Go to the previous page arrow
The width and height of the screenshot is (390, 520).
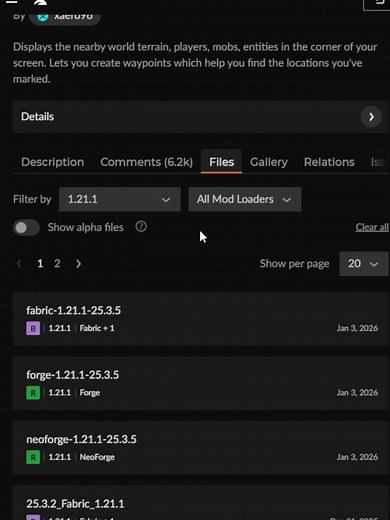tap(19, 264)
